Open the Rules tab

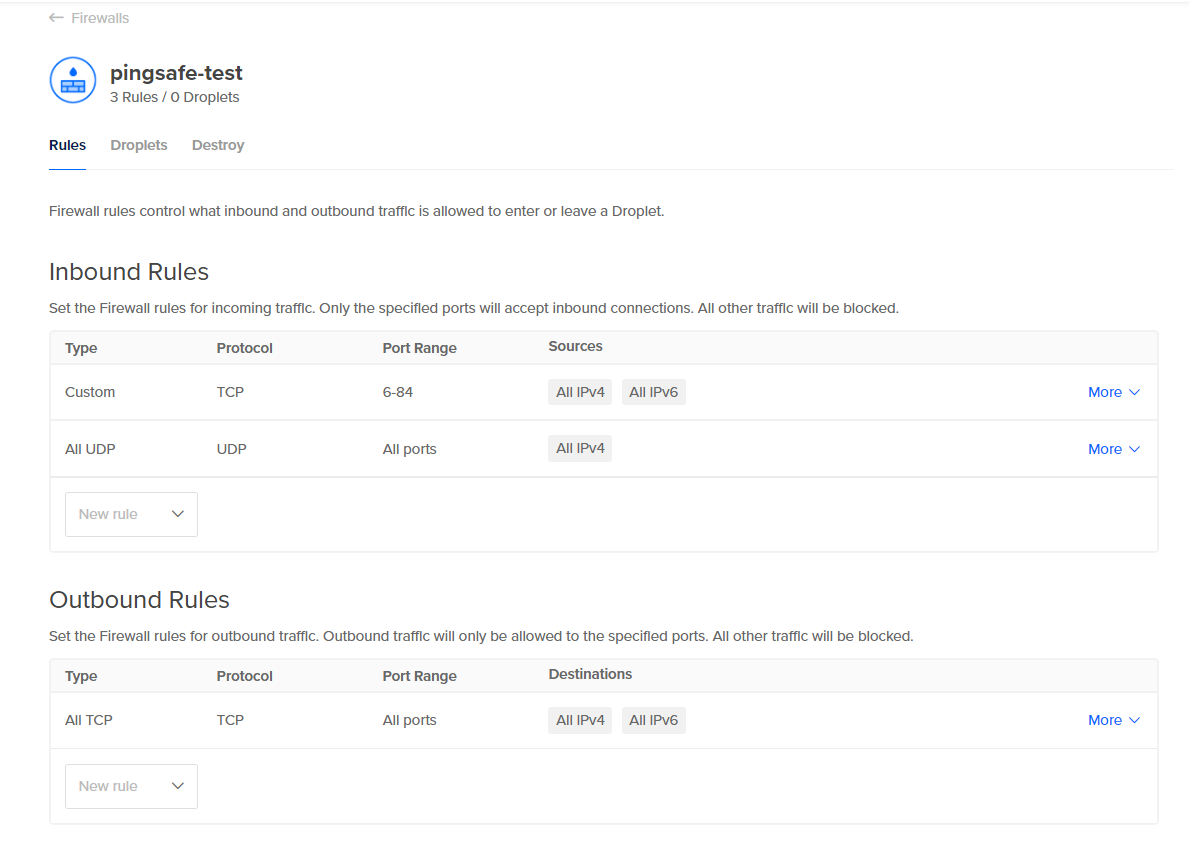click(x=67, y=145)
